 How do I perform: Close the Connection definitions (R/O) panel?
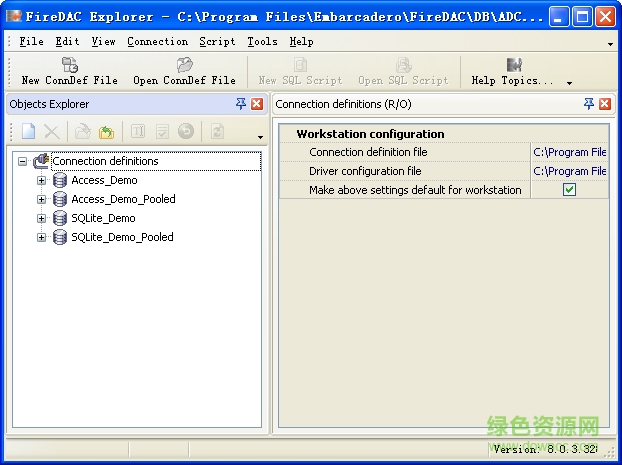coord(605,104)
